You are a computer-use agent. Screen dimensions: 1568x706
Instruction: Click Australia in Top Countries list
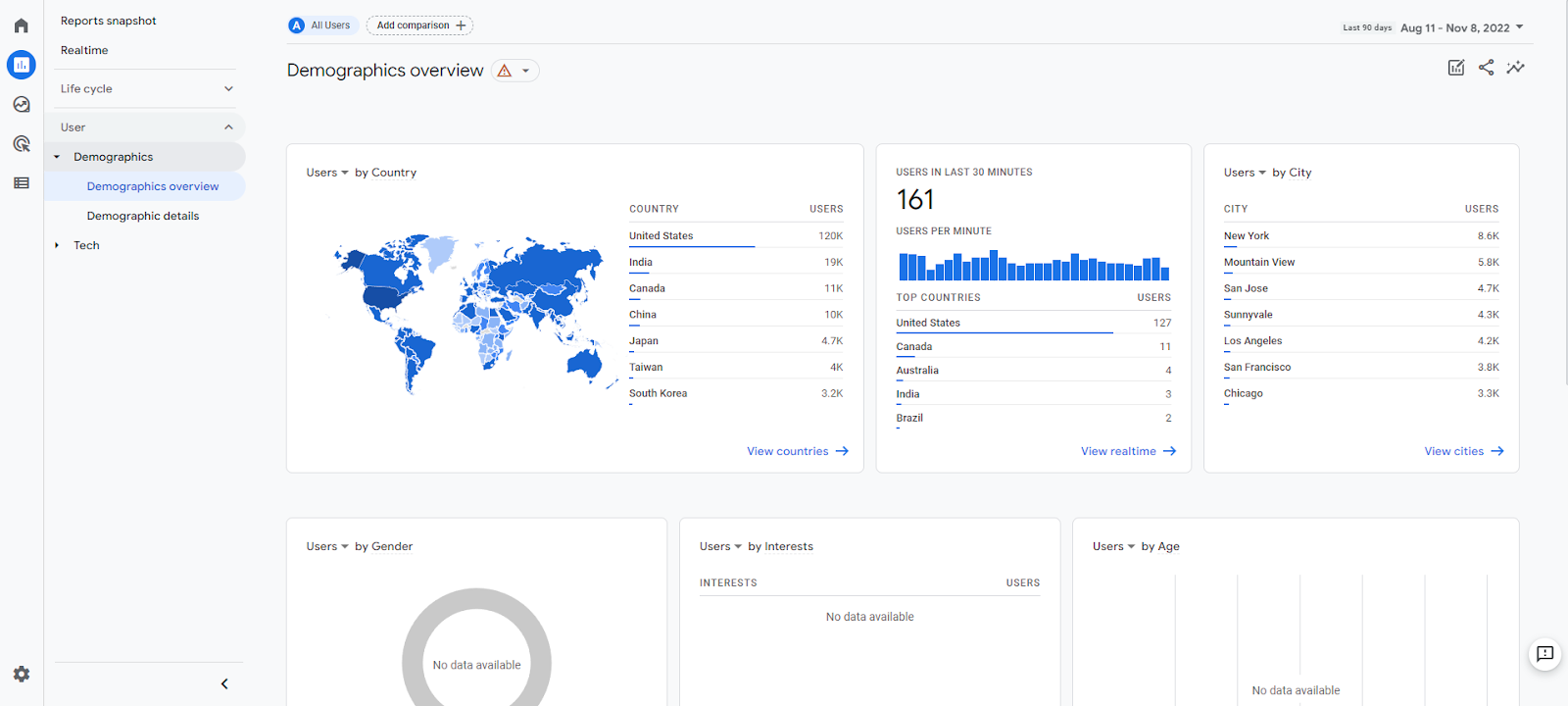[917, 371]
